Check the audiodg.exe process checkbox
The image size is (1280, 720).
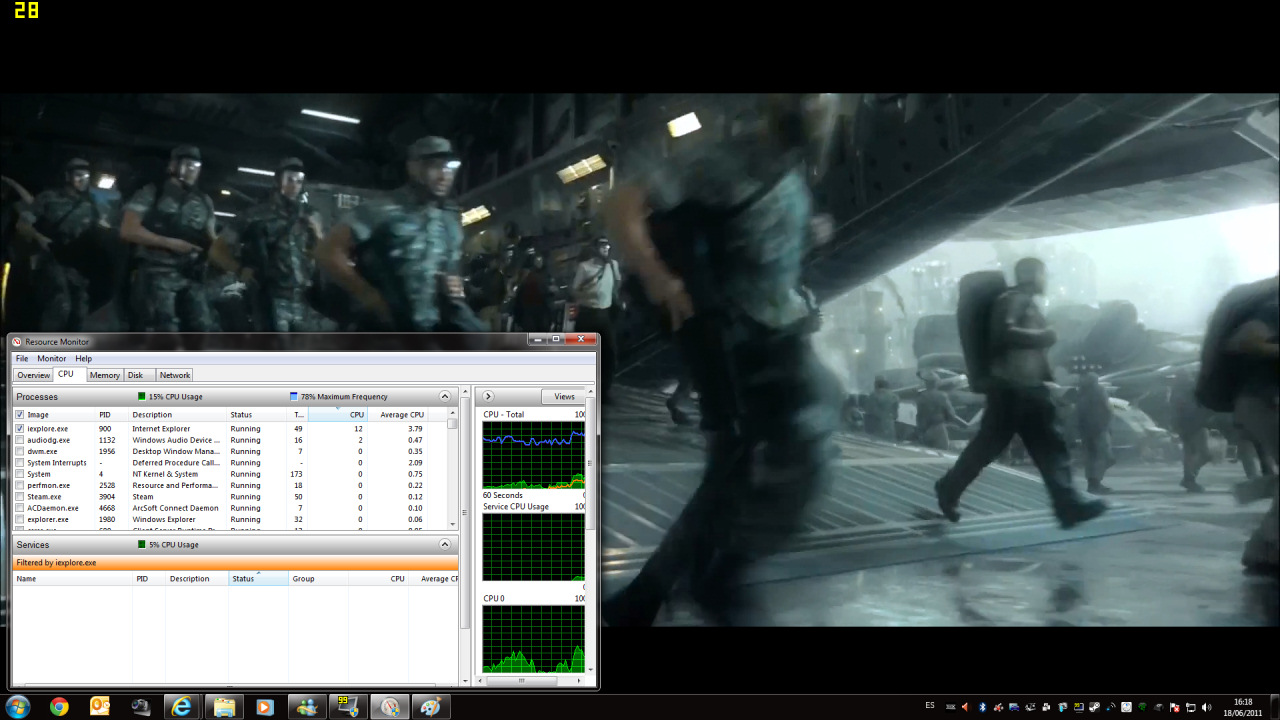coord(20,440)
